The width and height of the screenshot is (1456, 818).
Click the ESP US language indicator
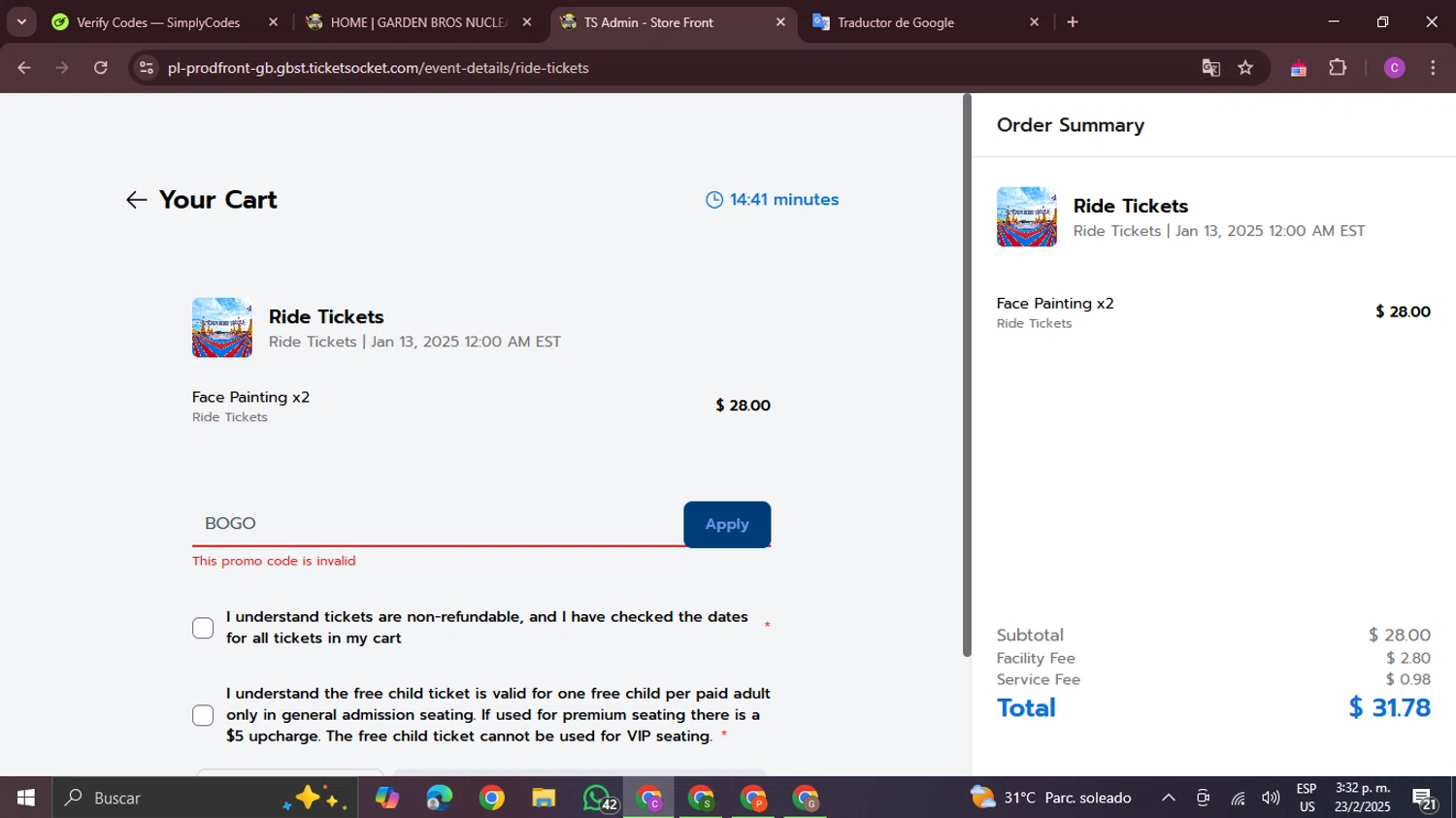(x=1307, y=798)
